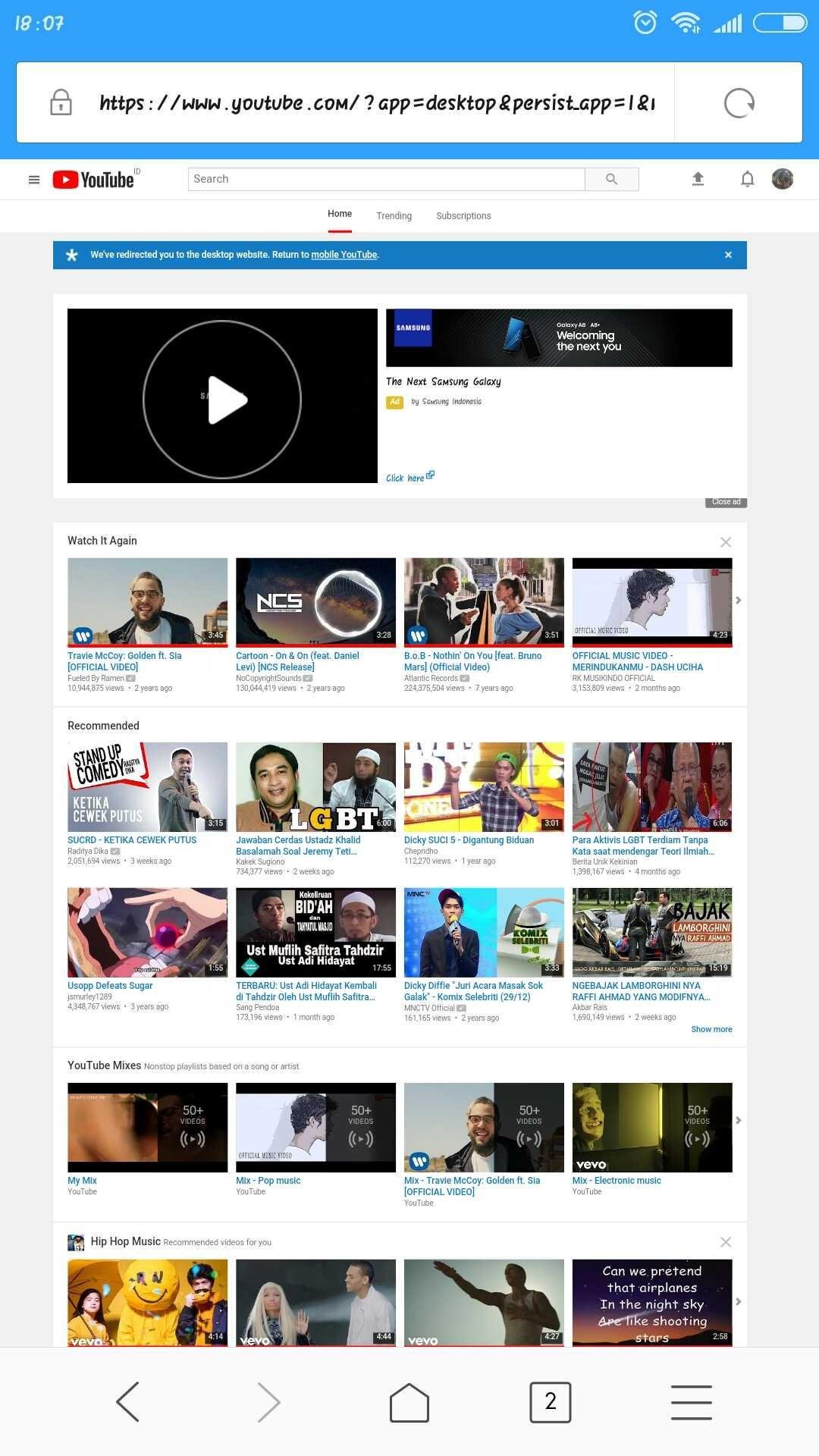The height and width of the screenshot is (1456, 819).
Task: Tap the browser reload icon
Action: pos(739,103)
